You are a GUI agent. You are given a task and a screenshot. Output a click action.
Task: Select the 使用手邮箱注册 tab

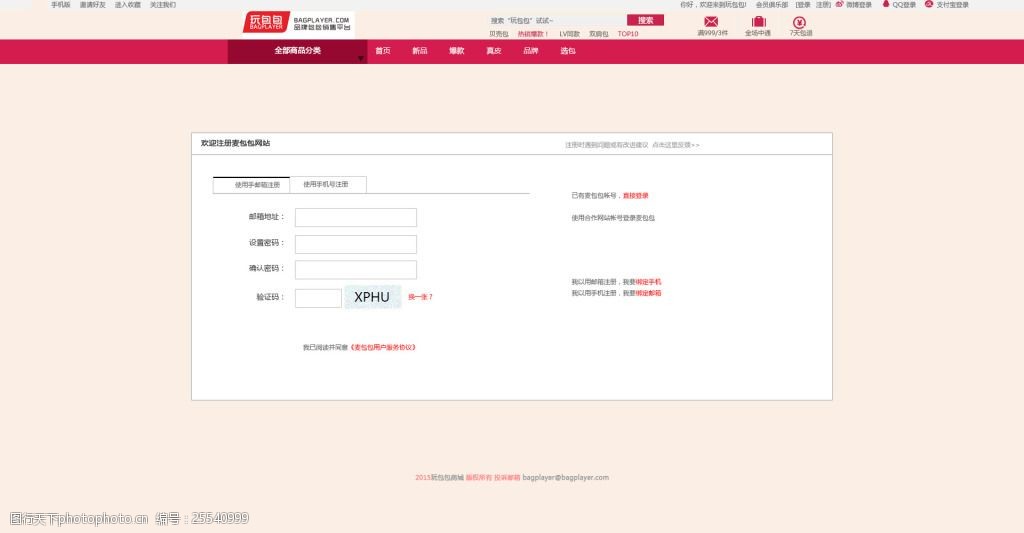252,185
